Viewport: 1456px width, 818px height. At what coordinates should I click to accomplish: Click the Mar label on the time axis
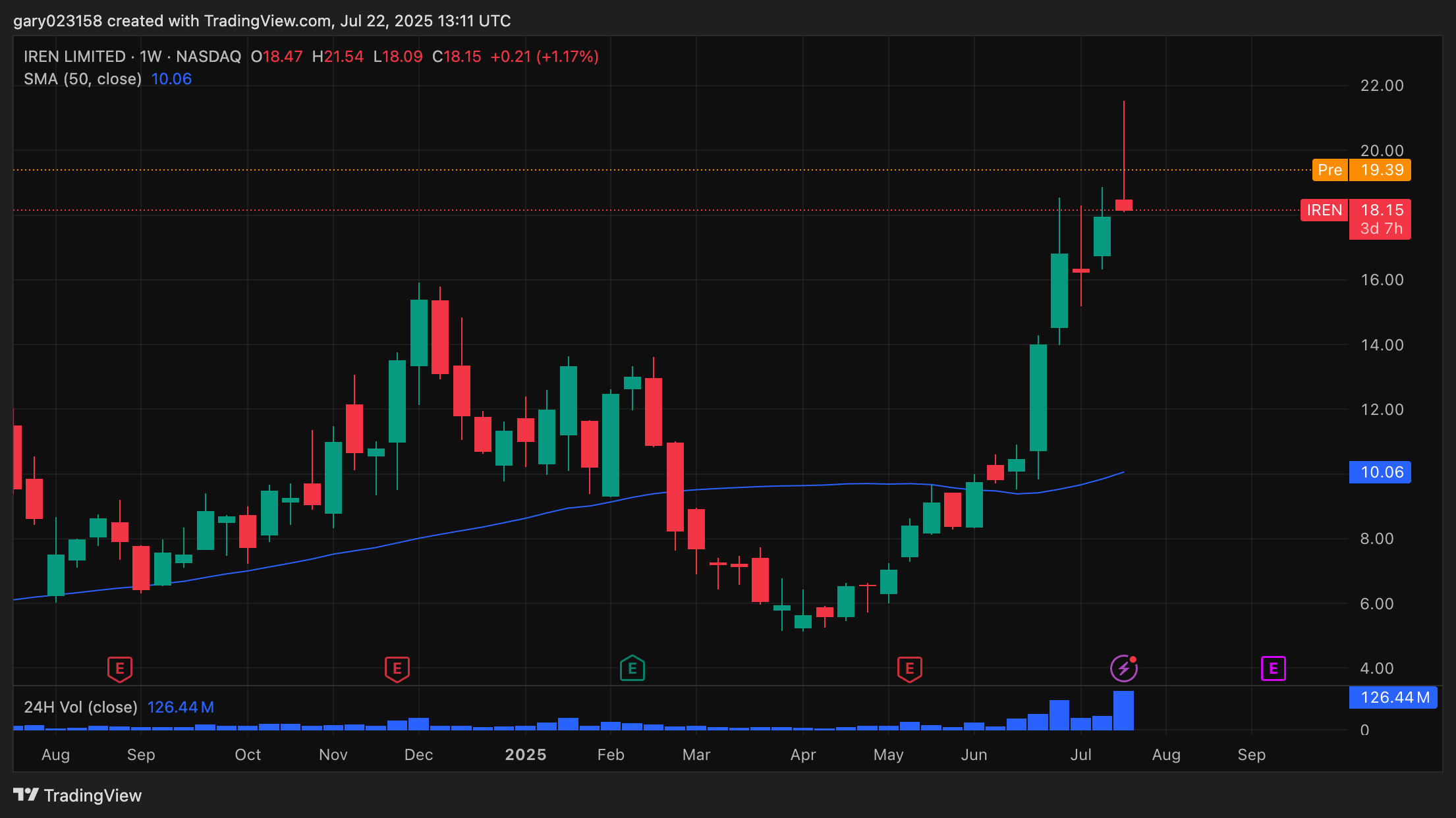tap(696, 755)
